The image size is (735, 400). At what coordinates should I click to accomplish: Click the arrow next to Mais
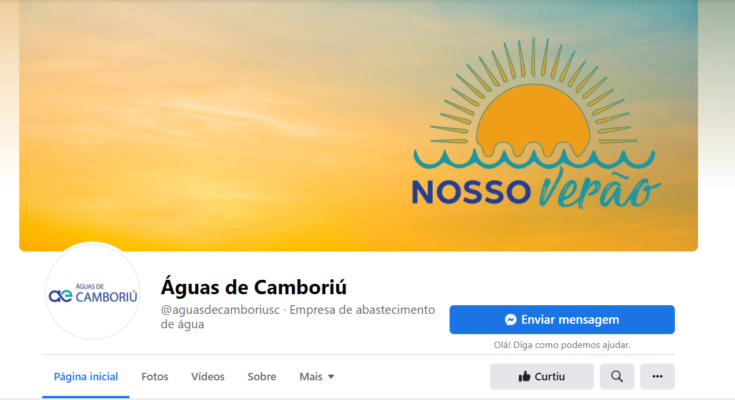click(x=331, y=377)
